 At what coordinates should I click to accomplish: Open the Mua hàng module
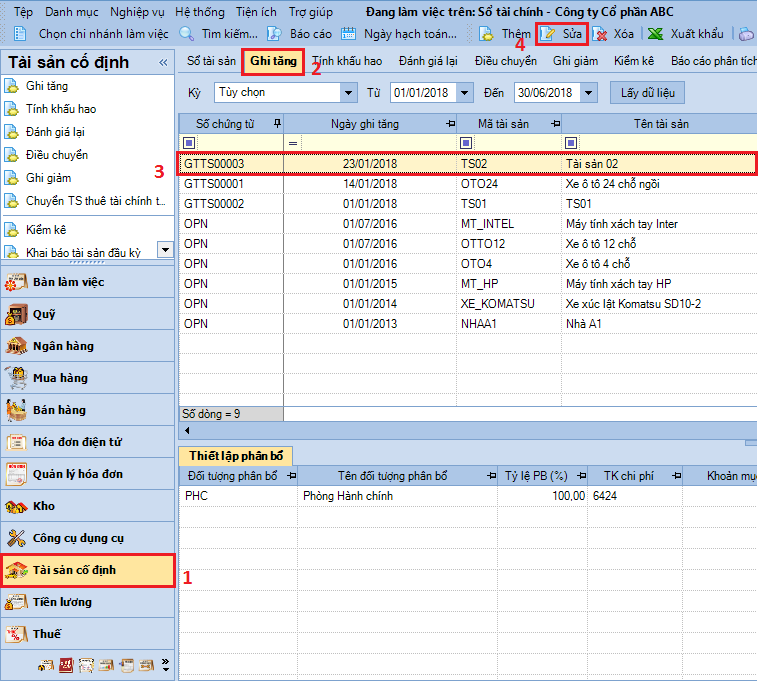click(87, 378)
